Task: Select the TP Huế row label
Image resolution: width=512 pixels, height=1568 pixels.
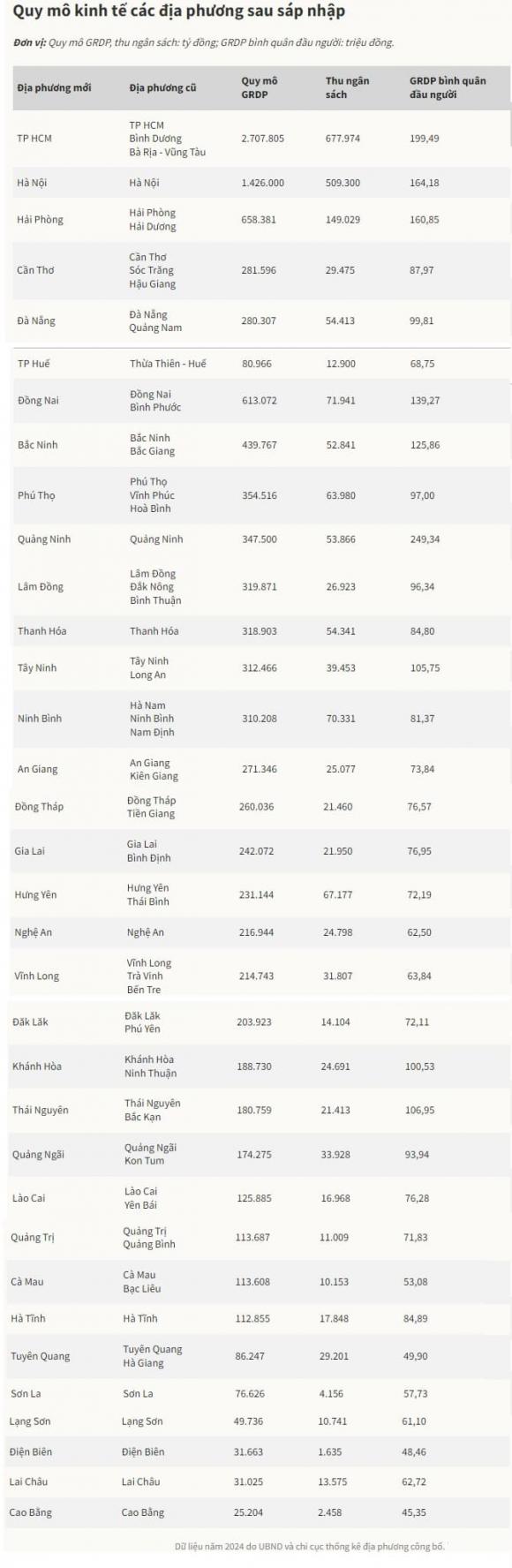Action: [x=34, y=364]
